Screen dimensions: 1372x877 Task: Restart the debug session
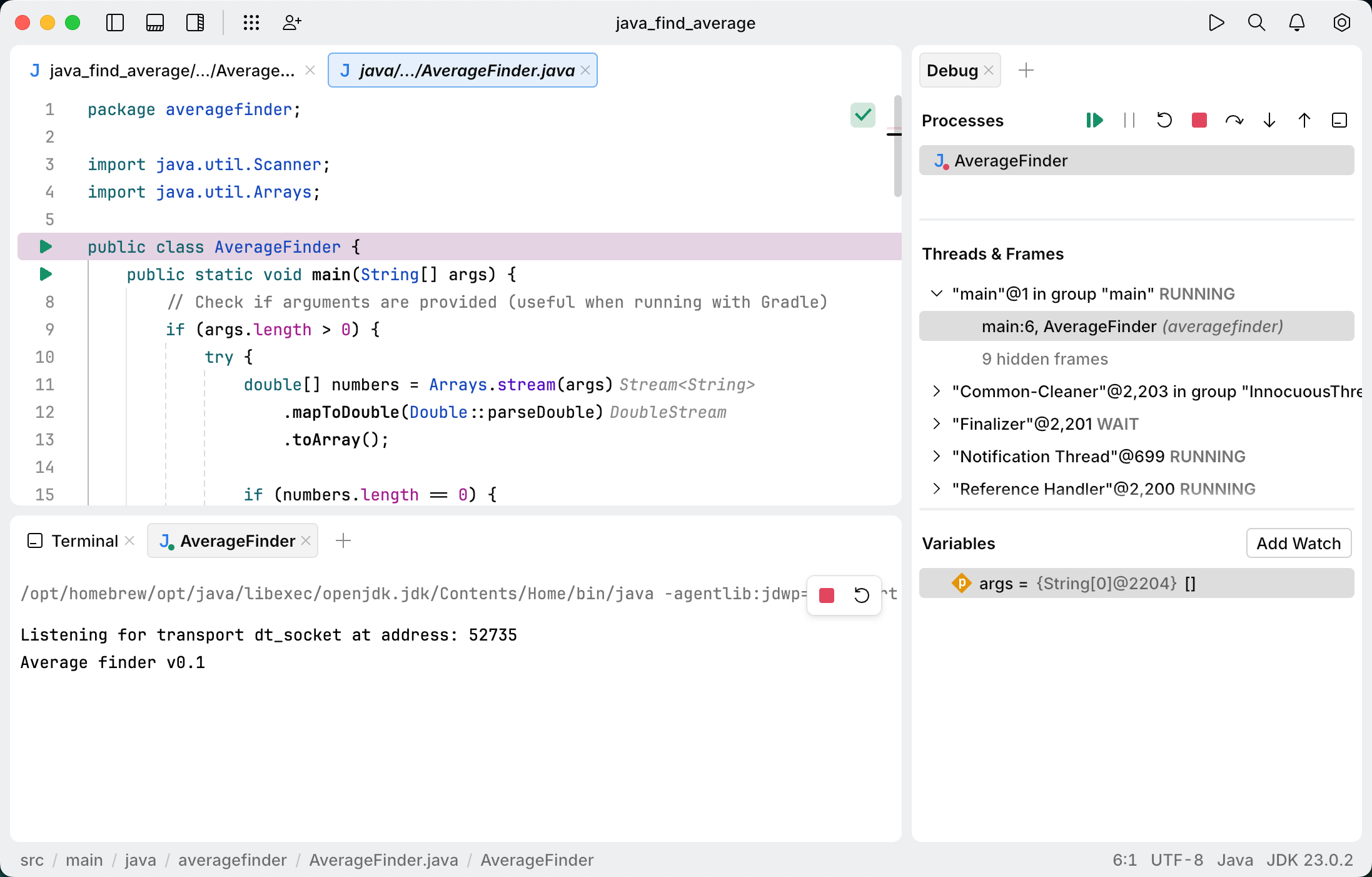(1164, 120)
